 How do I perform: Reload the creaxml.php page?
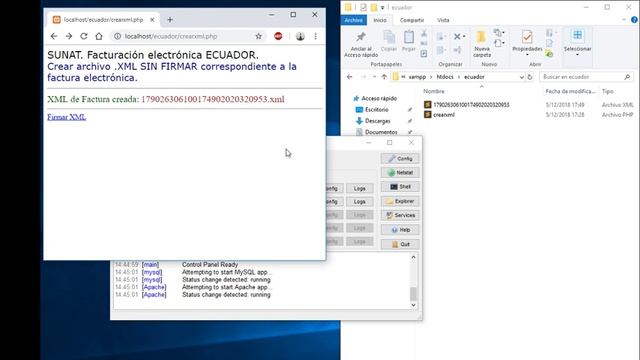click(x=84, y=36)
